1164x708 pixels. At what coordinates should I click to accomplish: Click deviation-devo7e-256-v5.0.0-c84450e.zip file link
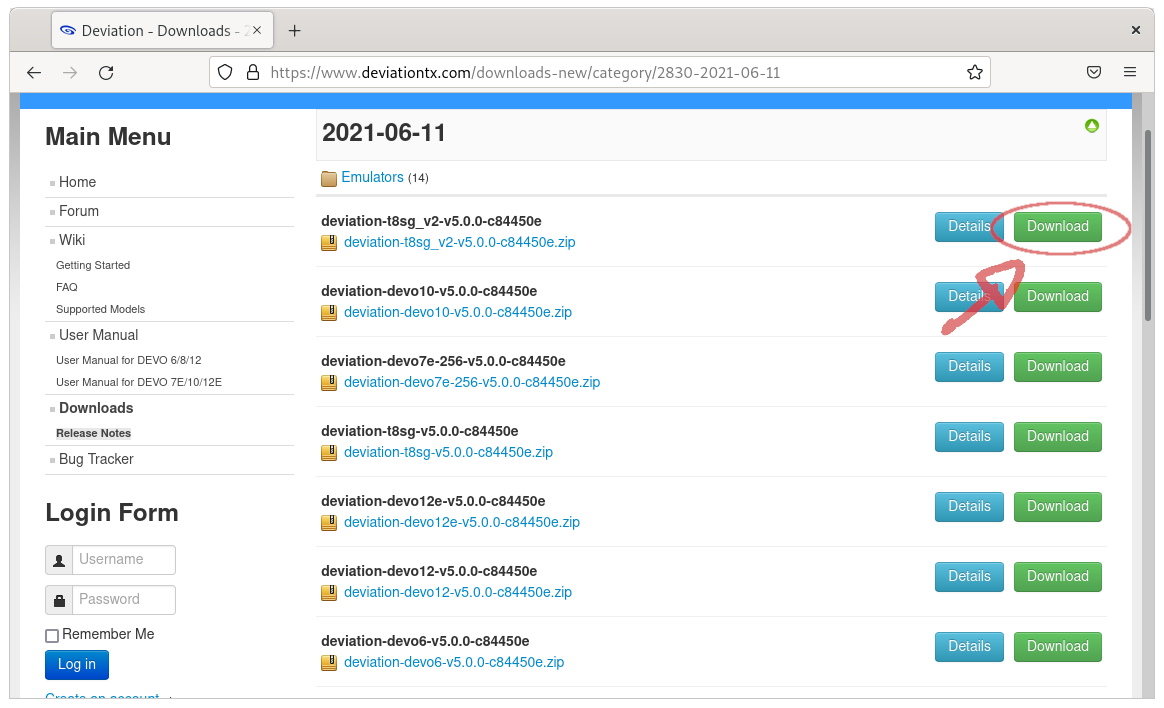[472, 382]
